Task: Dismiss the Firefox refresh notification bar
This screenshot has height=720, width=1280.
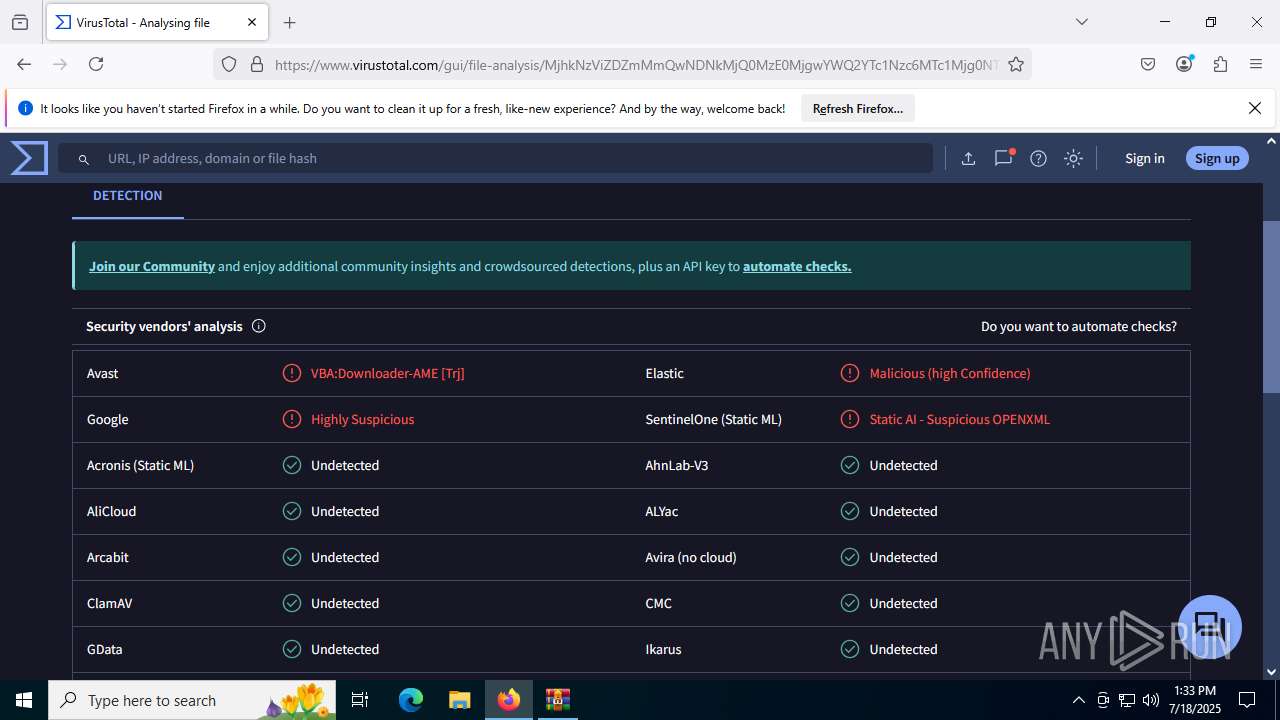Action: tap(1255, 108)
